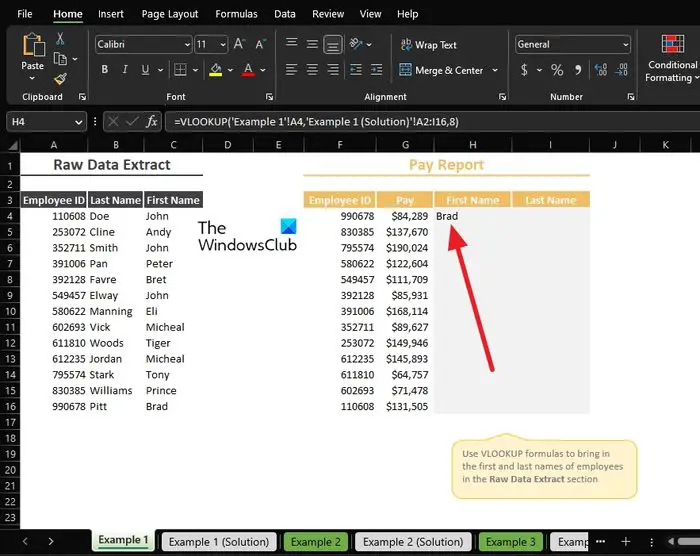Apply Percent Style format
The height and width of the screenshot is (556, 700).
pos(557,70)
